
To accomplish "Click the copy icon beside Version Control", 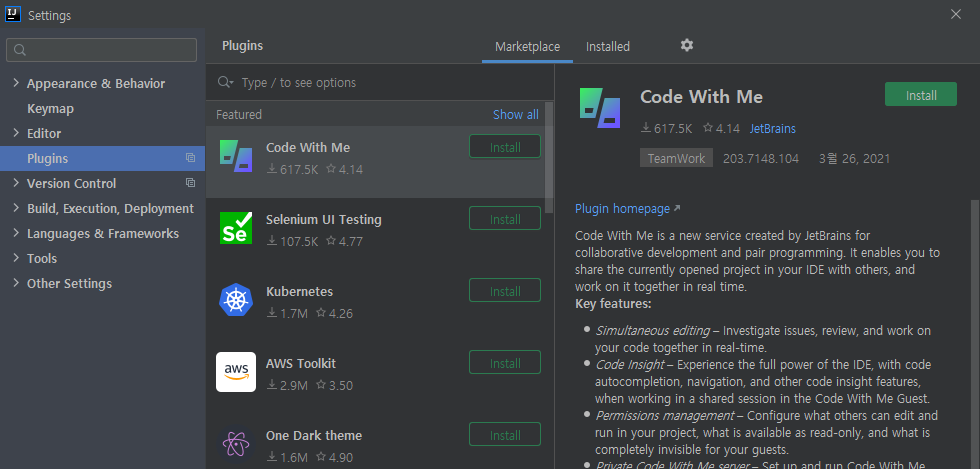I will (x=191, y=183).
